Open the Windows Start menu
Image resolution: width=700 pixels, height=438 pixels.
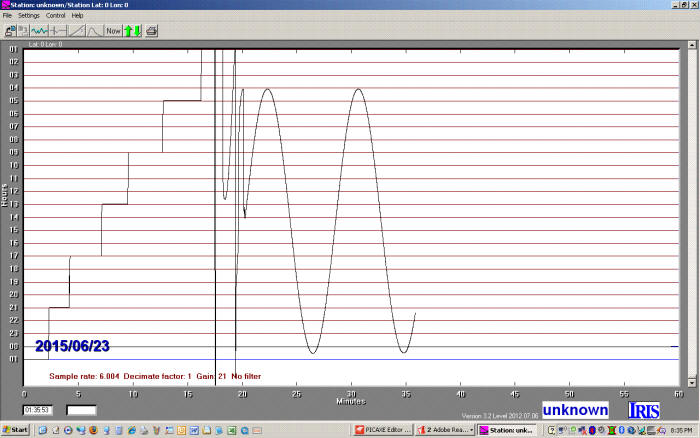[x=15, y=430]
